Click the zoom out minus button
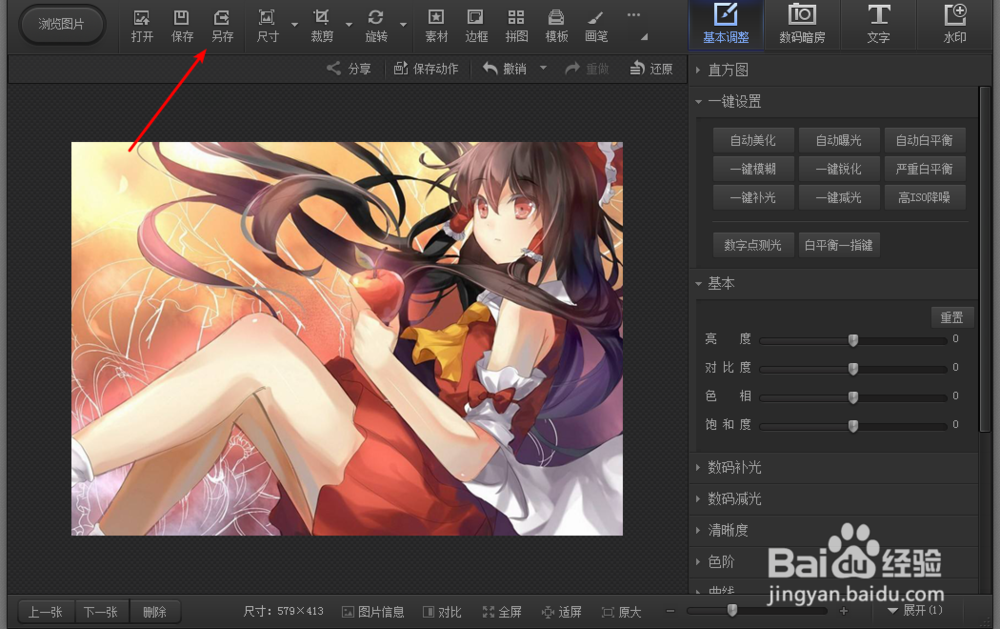The width and height of the screenshot is (1000, 629). (x=670, y=611)
